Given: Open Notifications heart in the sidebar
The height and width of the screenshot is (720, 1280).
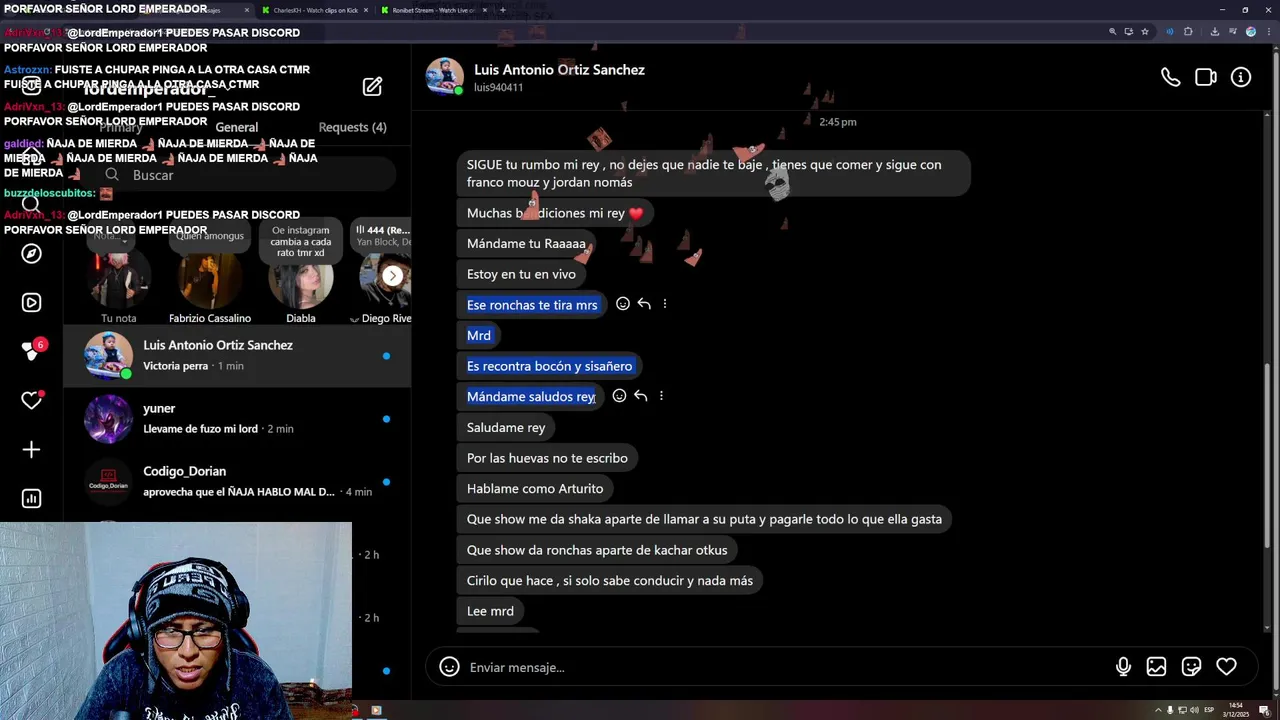Looking at the screenshot, I should [31, 400].
